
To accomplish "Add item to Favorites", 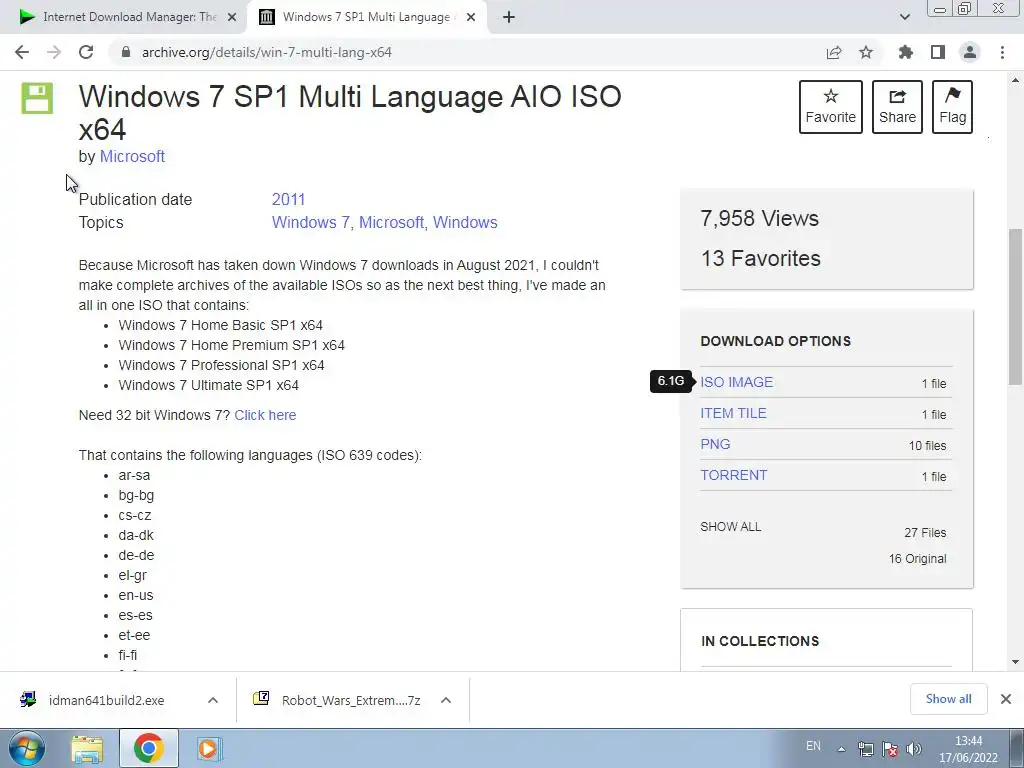I will pos(831,107).
